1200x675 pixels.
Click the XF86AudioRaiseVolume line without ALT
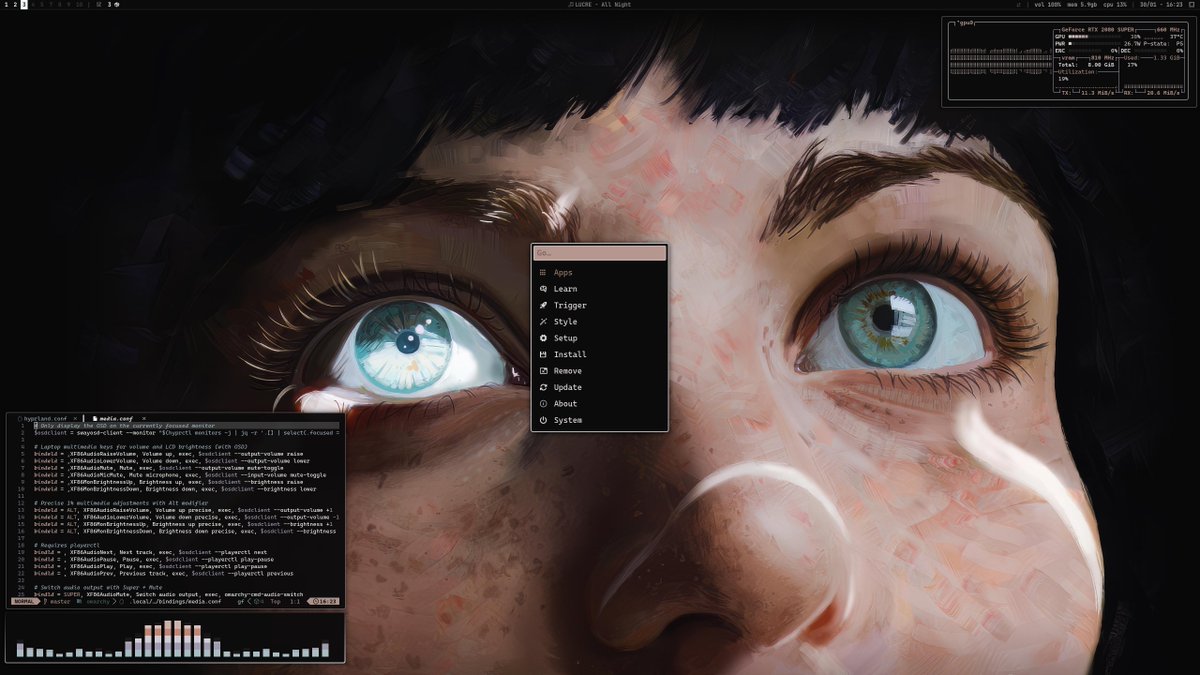[x=171, y=453]
